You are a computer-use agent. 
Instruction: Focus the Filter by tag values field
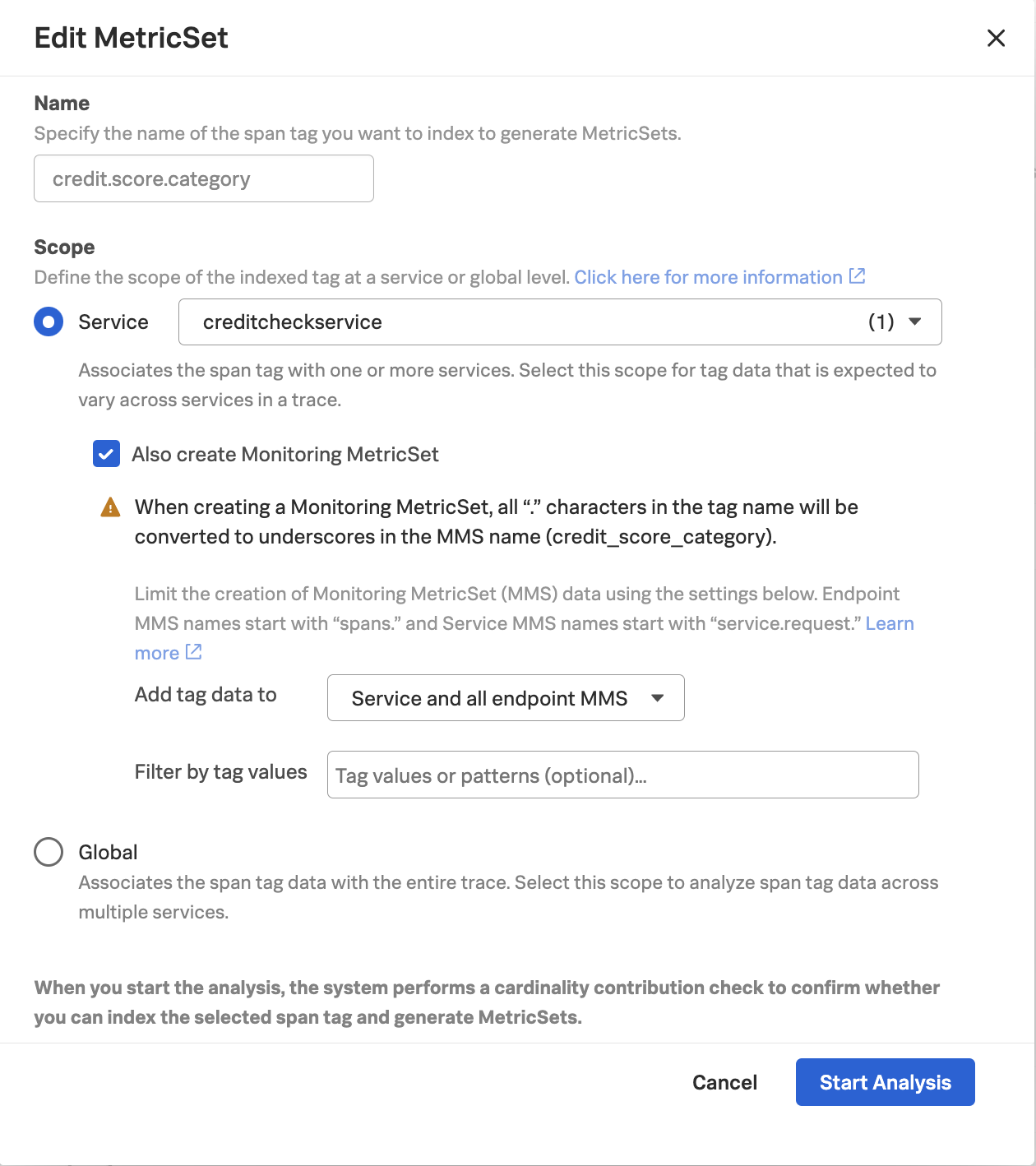[x=622, y=775]
